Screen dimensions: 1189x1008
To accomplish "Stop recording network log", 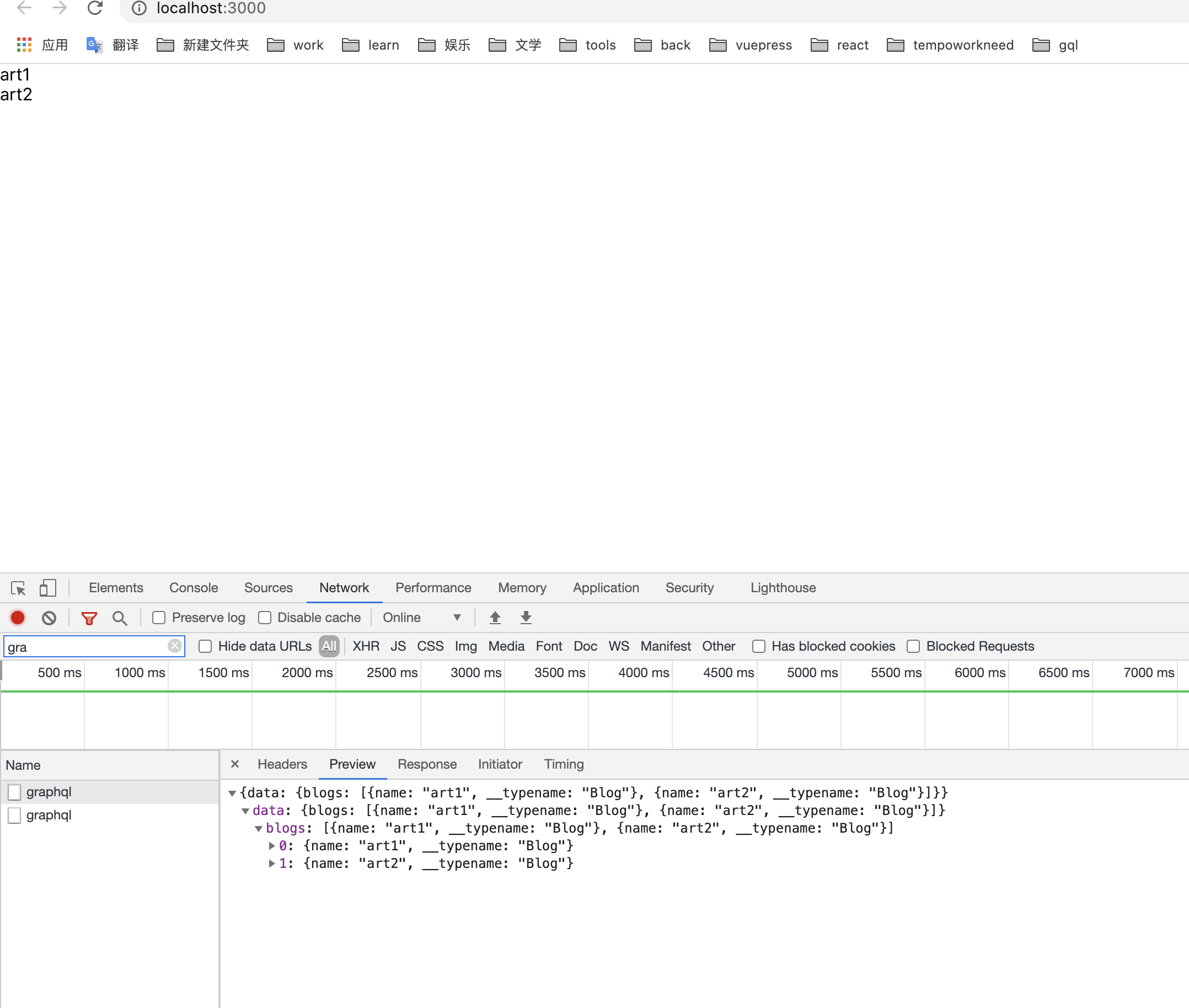I will 18,618.
